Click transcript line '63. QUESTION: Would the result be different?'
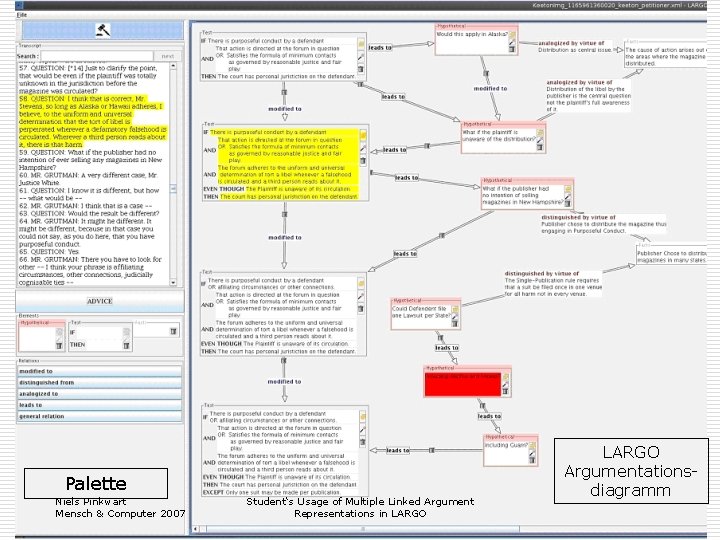 pos(89,214)
